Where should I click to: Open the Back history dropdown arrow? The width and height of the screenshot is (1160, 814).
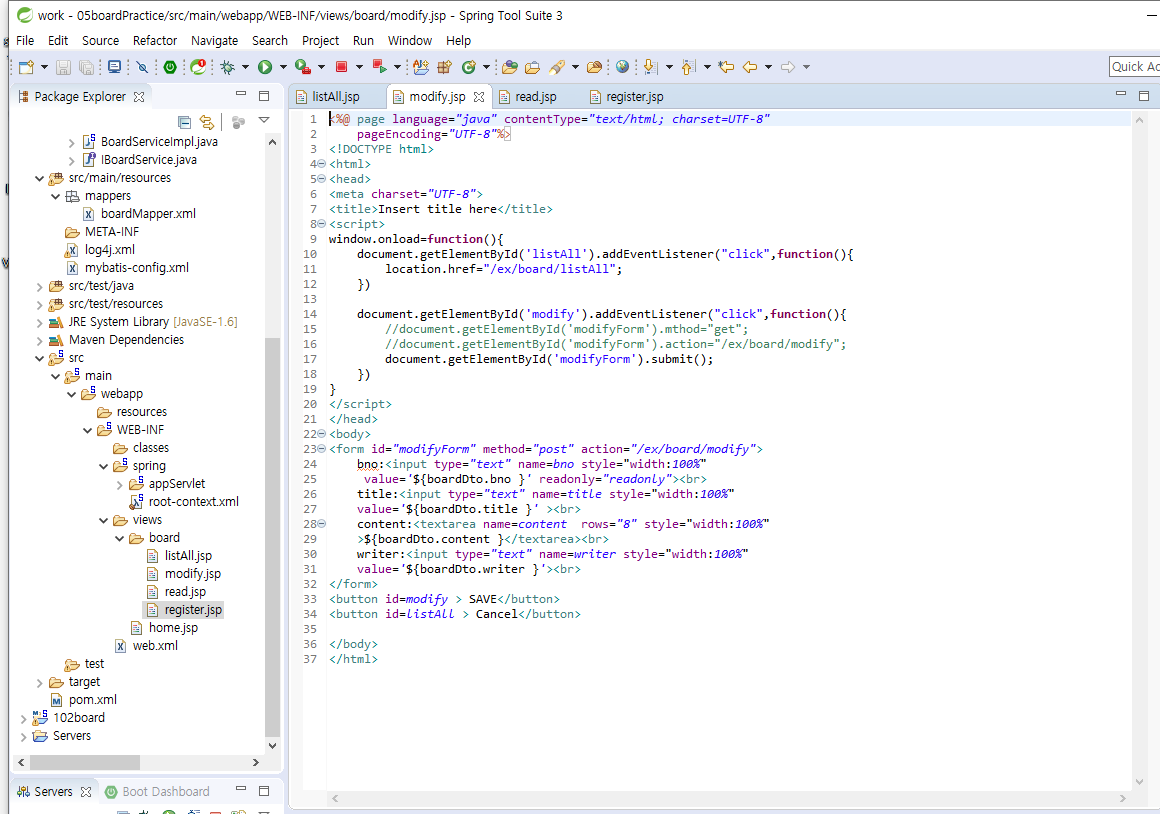click(x=769, y=67)
